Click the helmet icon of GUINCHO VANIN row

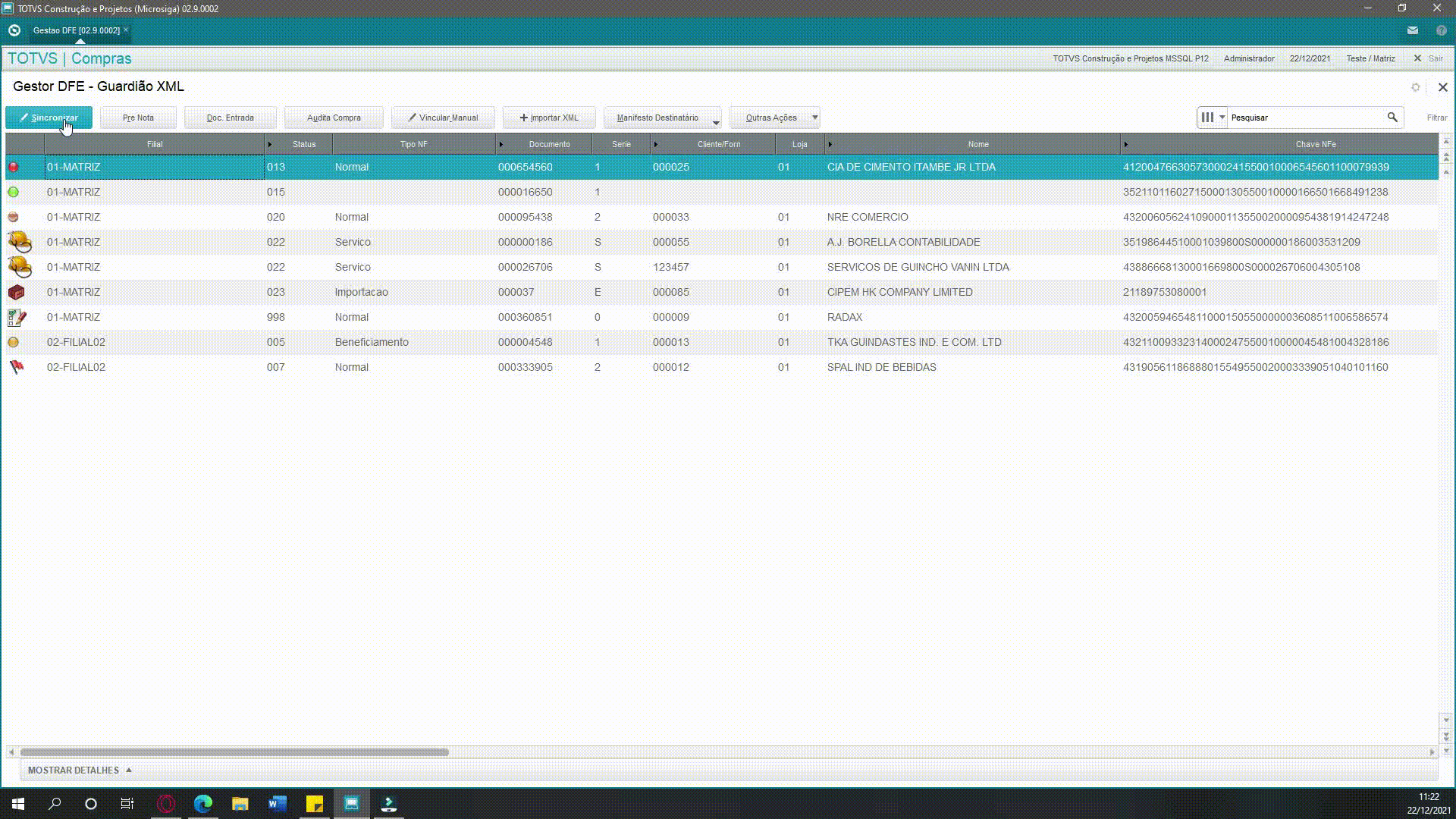[20, 267]
